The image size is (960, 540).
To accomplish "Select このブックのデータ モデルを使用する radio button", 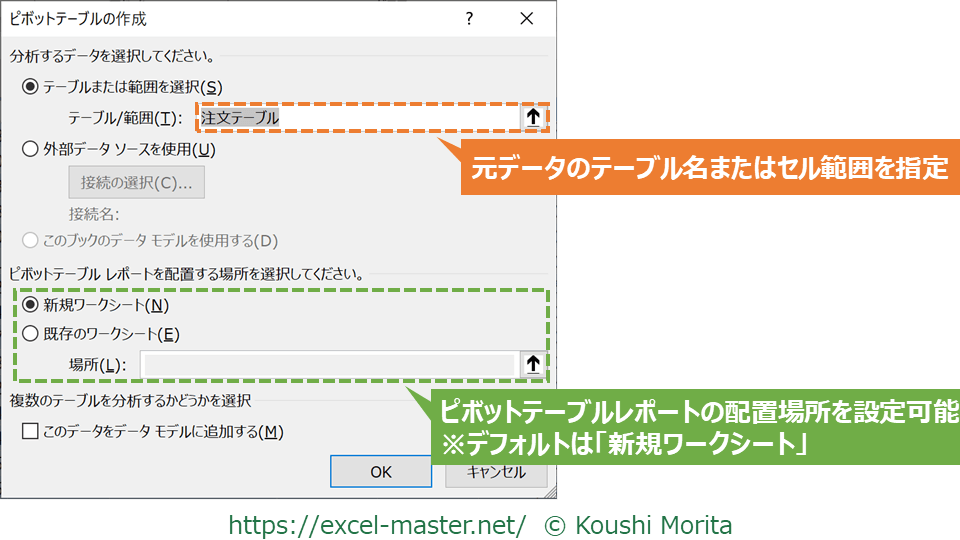I will pyautogui.click(x=30, y=240).
